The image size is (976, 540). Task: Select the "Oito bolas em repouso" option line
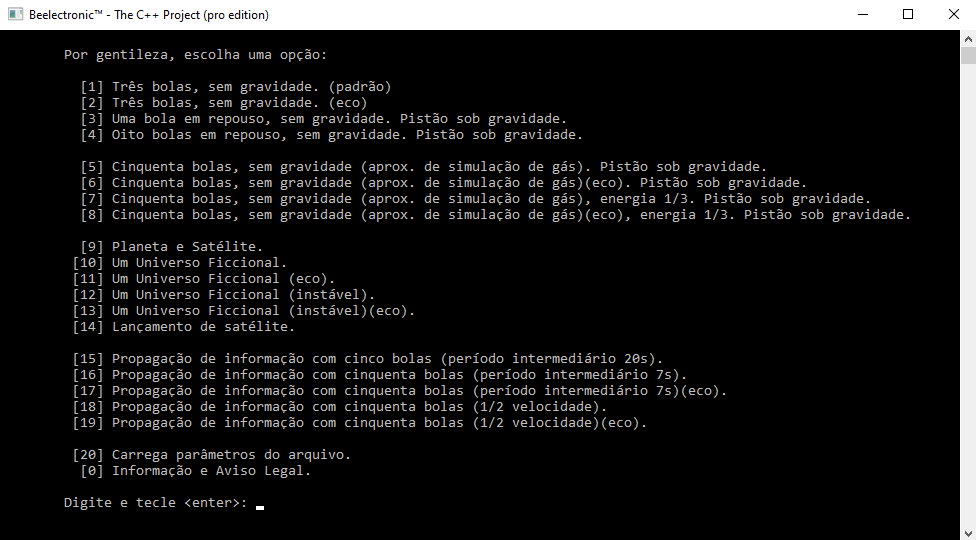coord(346,135)
